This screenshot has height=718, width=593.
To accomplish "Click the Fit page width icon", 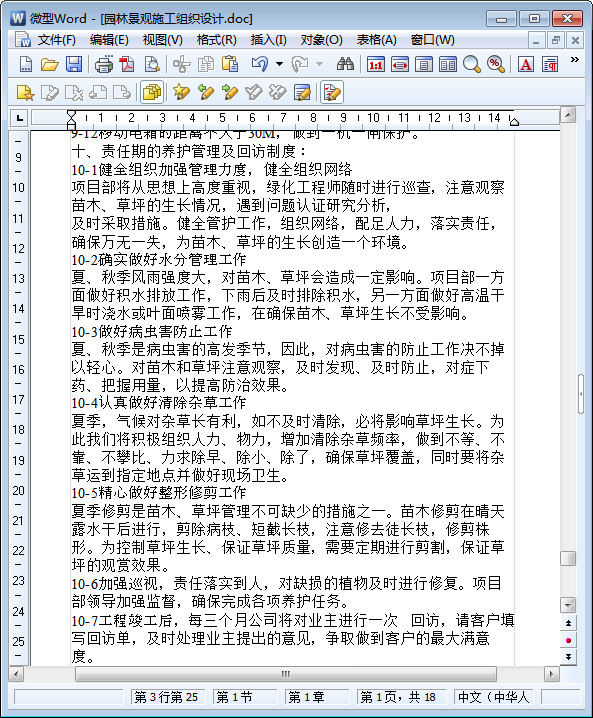I will click(400, 65).
